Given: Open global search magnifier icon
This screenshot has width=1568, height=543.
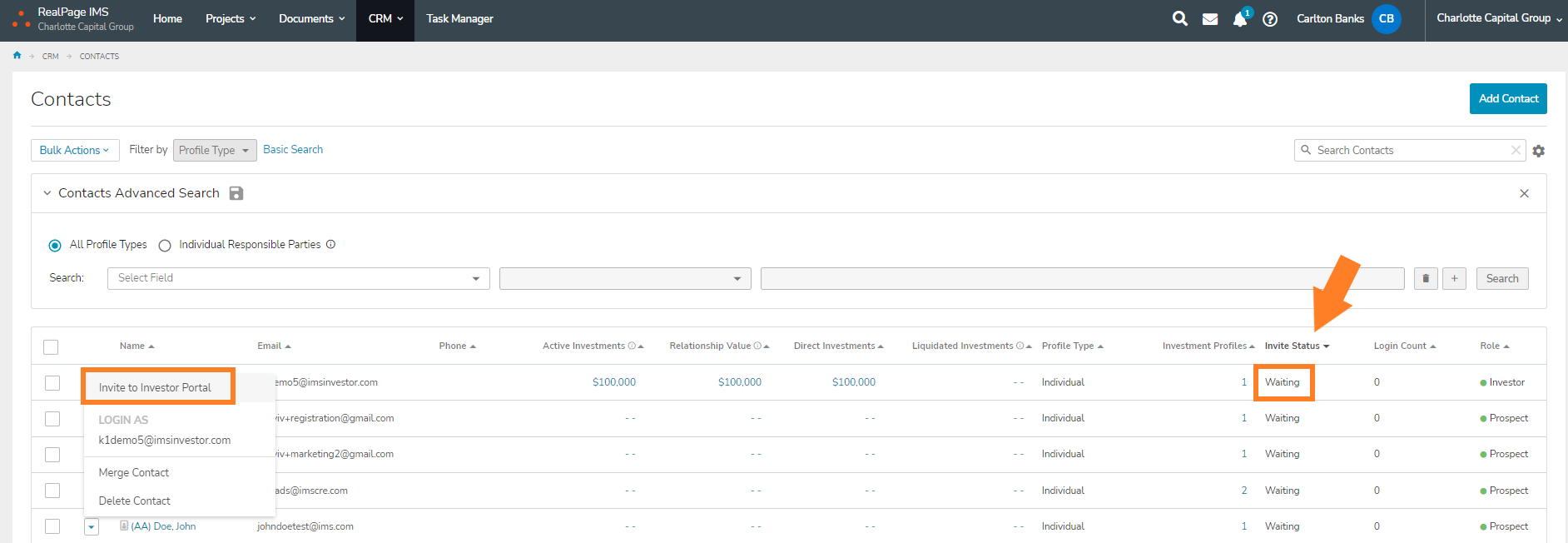Looking at the screenshot, I should [x=1179, y=18].
